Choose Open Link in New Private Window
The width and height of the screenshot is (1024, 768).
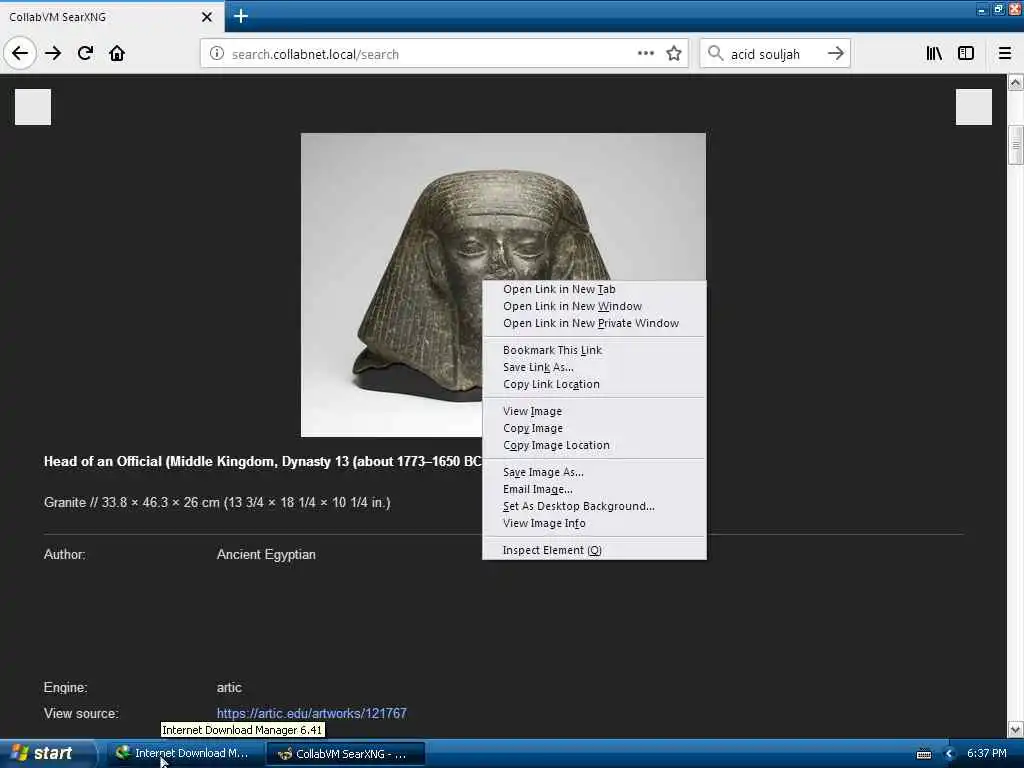click(x=594, y=323)
